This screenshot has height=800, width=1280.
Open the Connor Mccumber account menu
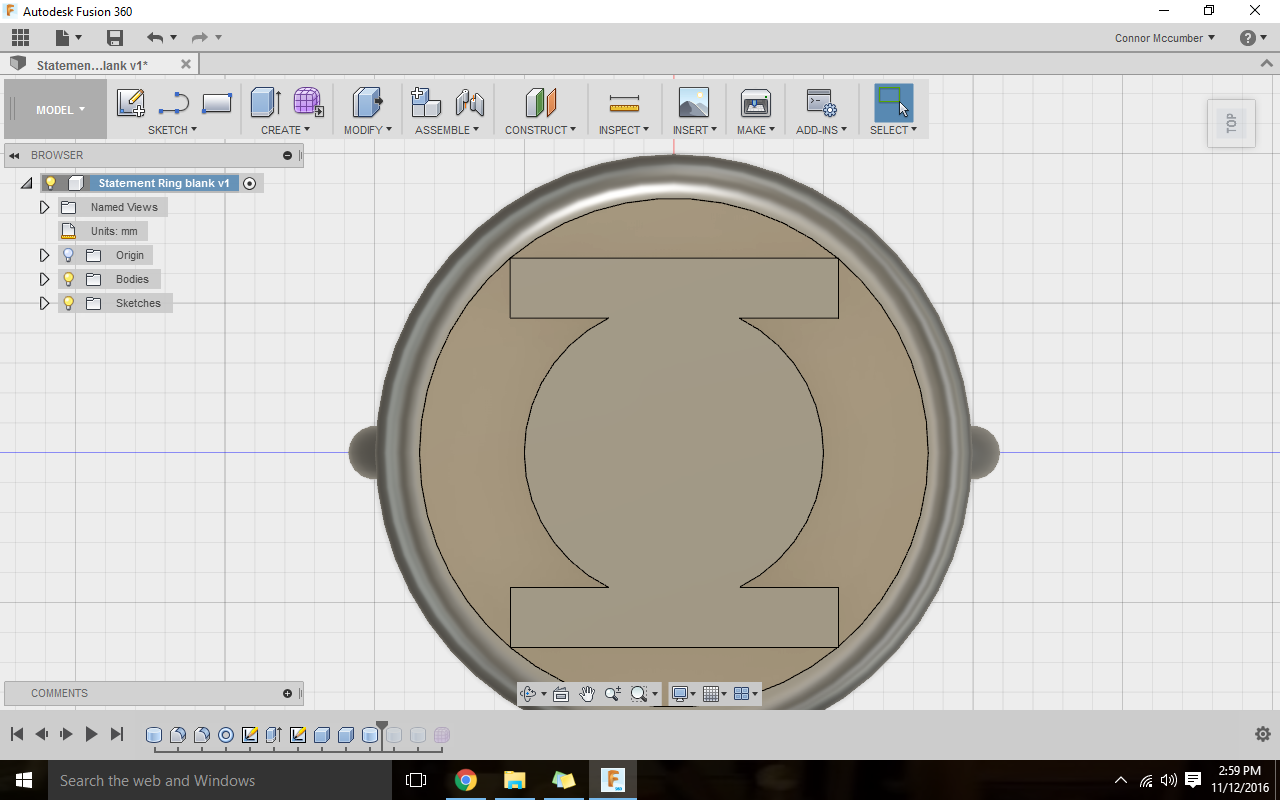click(x=1165, y=38)
